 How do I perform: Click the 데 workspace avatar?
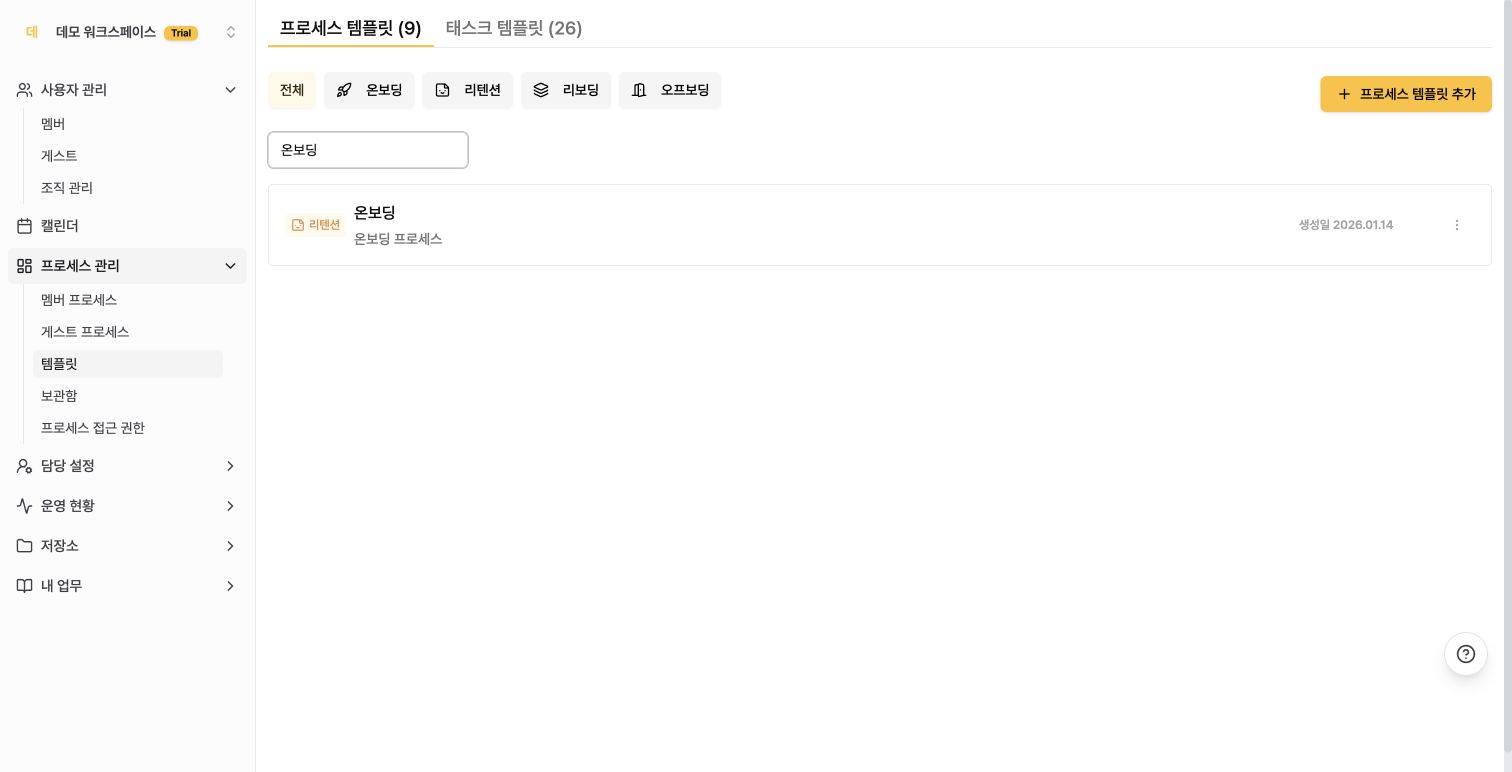click(32, 32)
